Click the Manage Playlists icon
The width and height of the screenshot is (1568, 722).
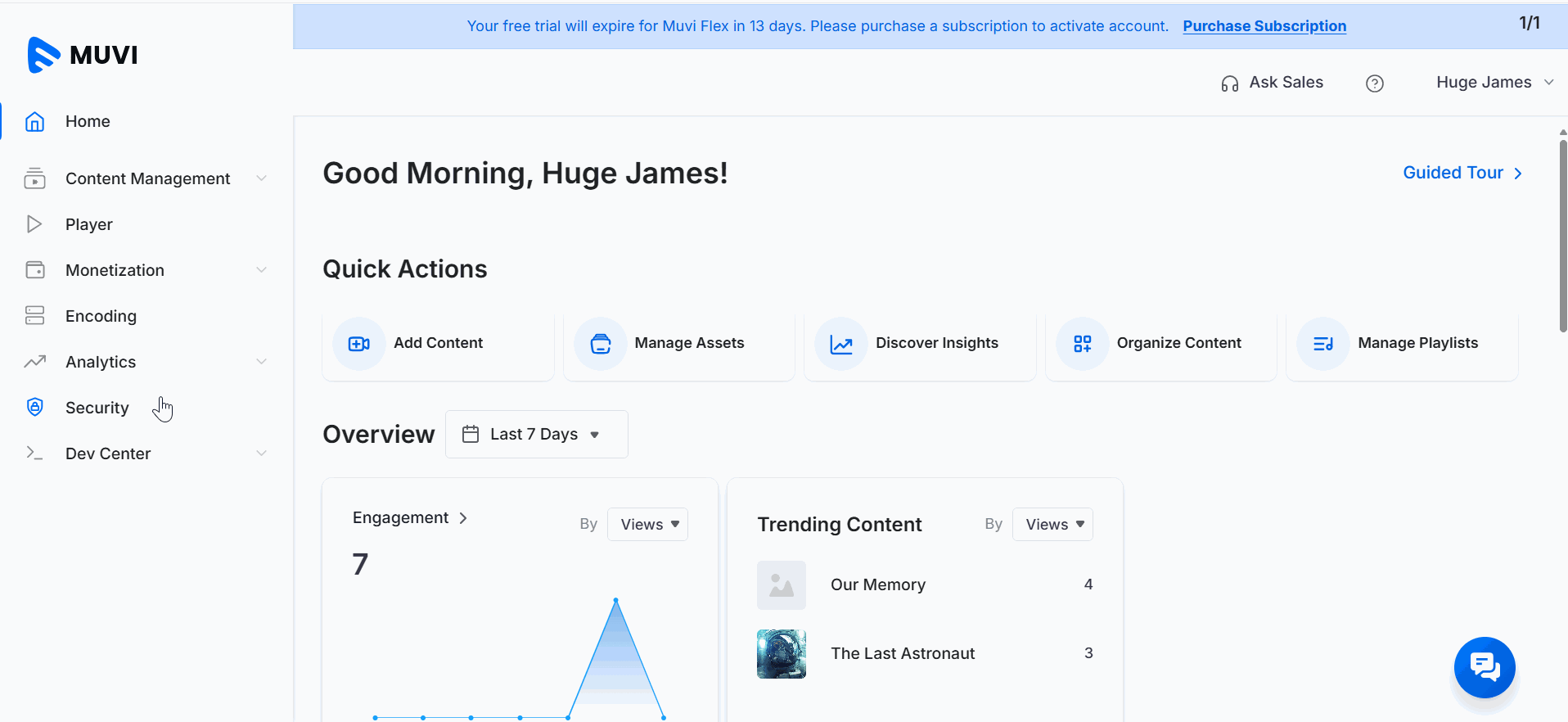point(1323,344)
